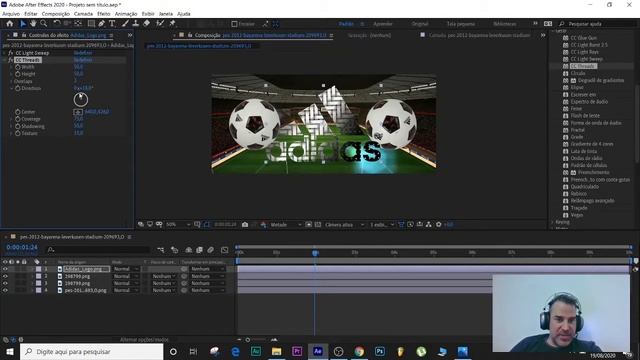Select the Puppet Pin tool
The width and height of the screenshot is (640, 360).
coord(172,24)
